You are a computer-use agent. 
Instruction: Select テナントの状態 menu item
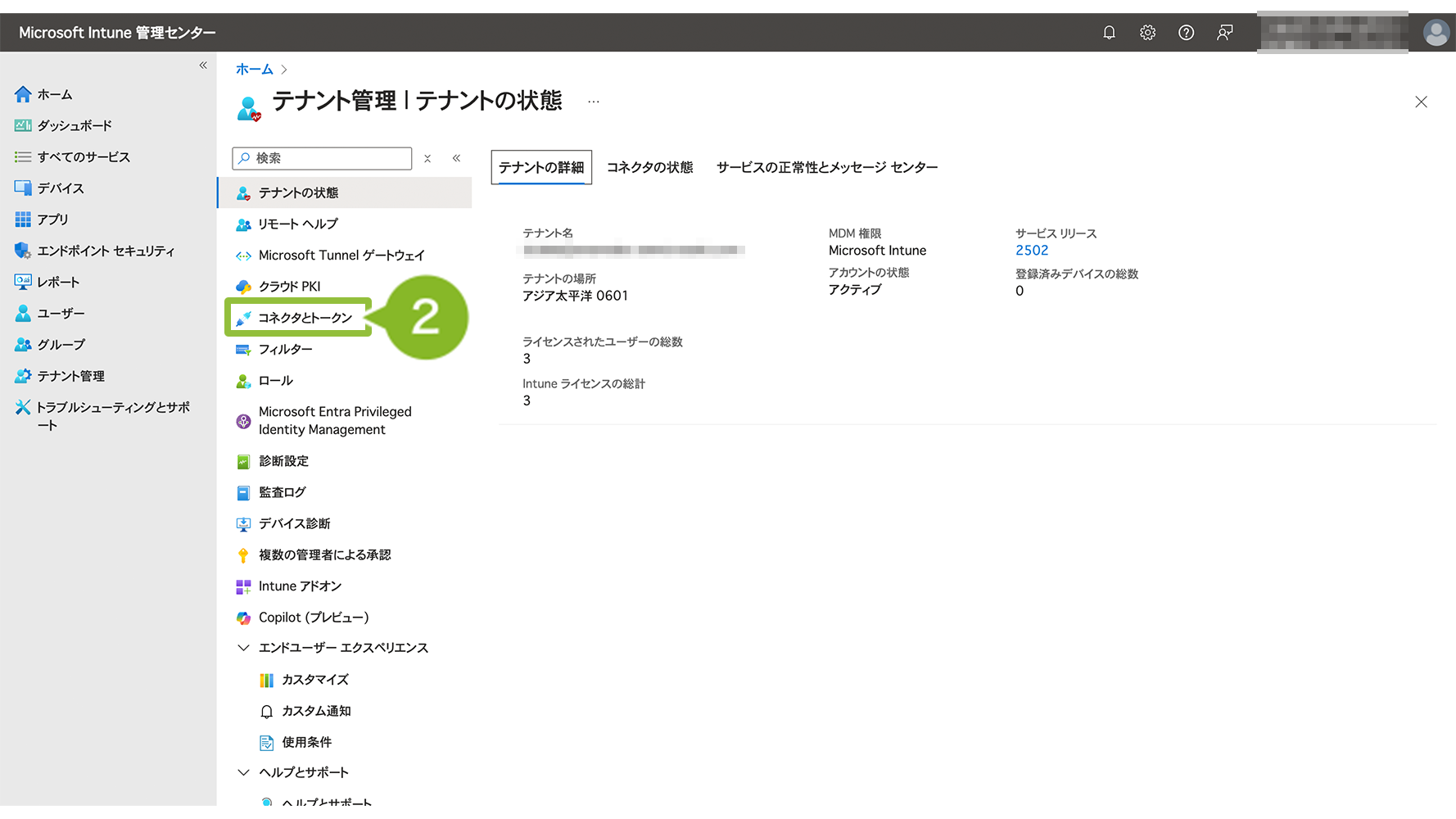[345, 192]
